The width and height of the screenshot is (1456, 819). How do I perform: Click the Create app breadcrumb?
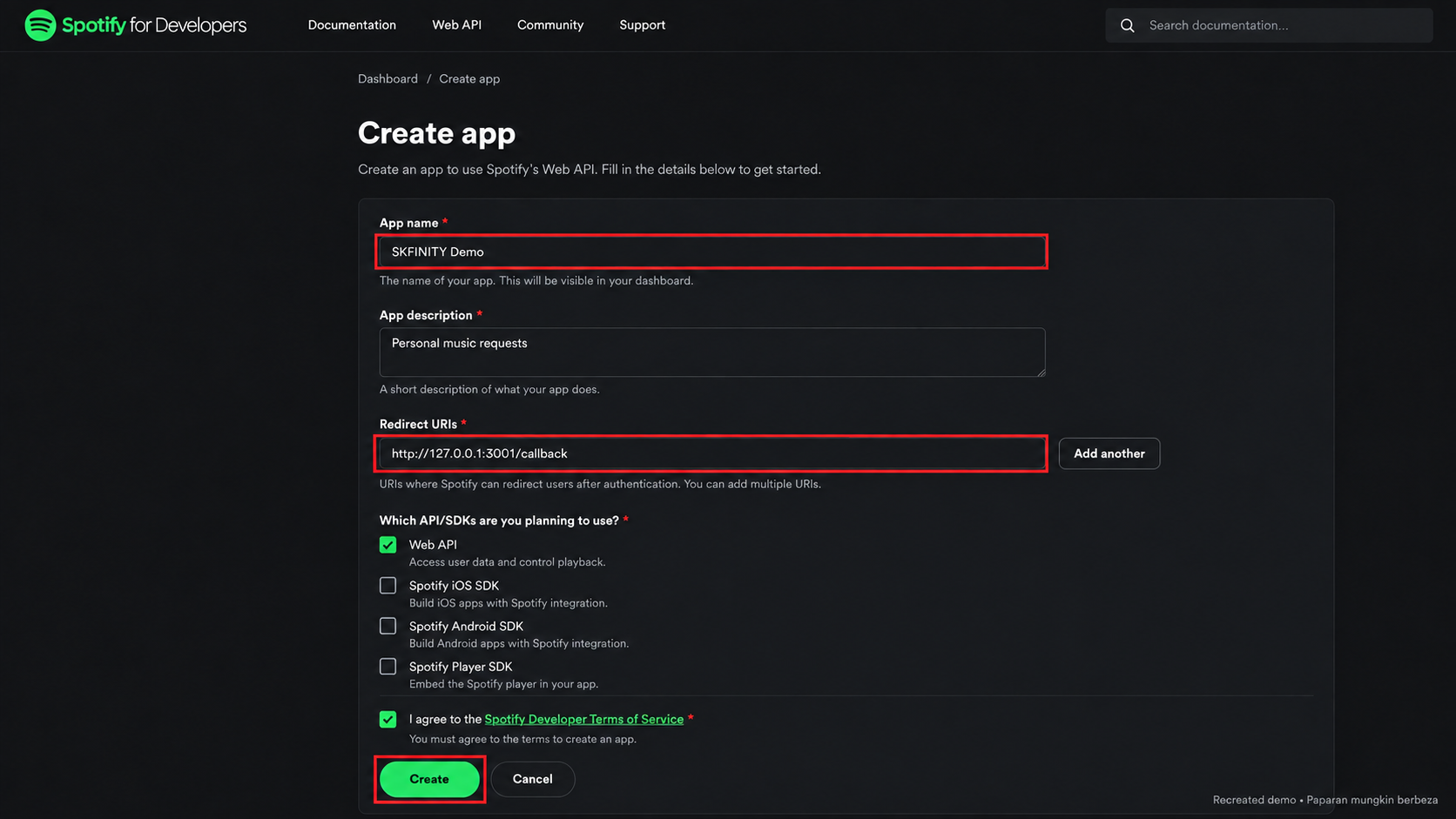tap(469, 79)
